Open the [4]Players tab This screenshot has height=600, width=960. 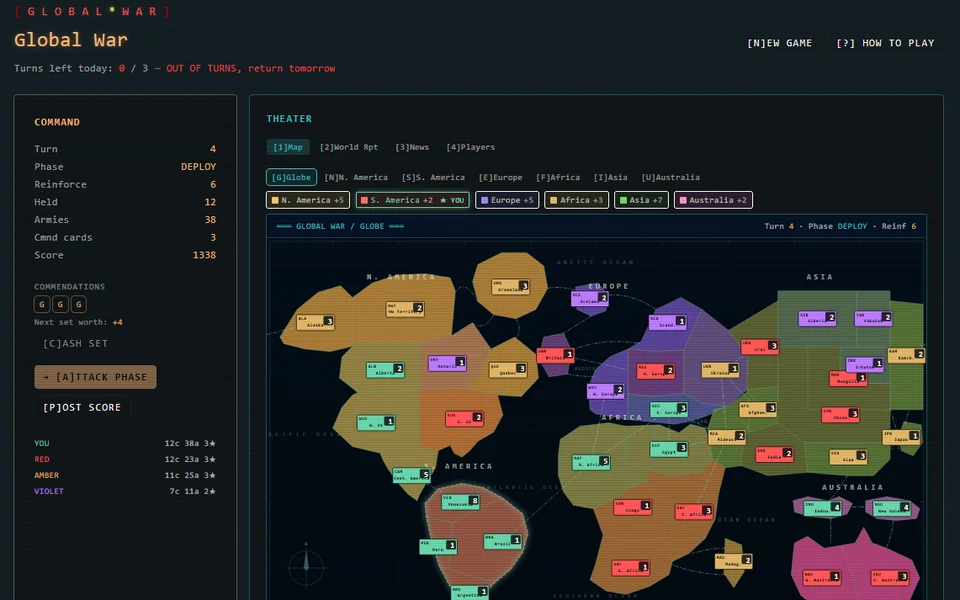(470, 147)
